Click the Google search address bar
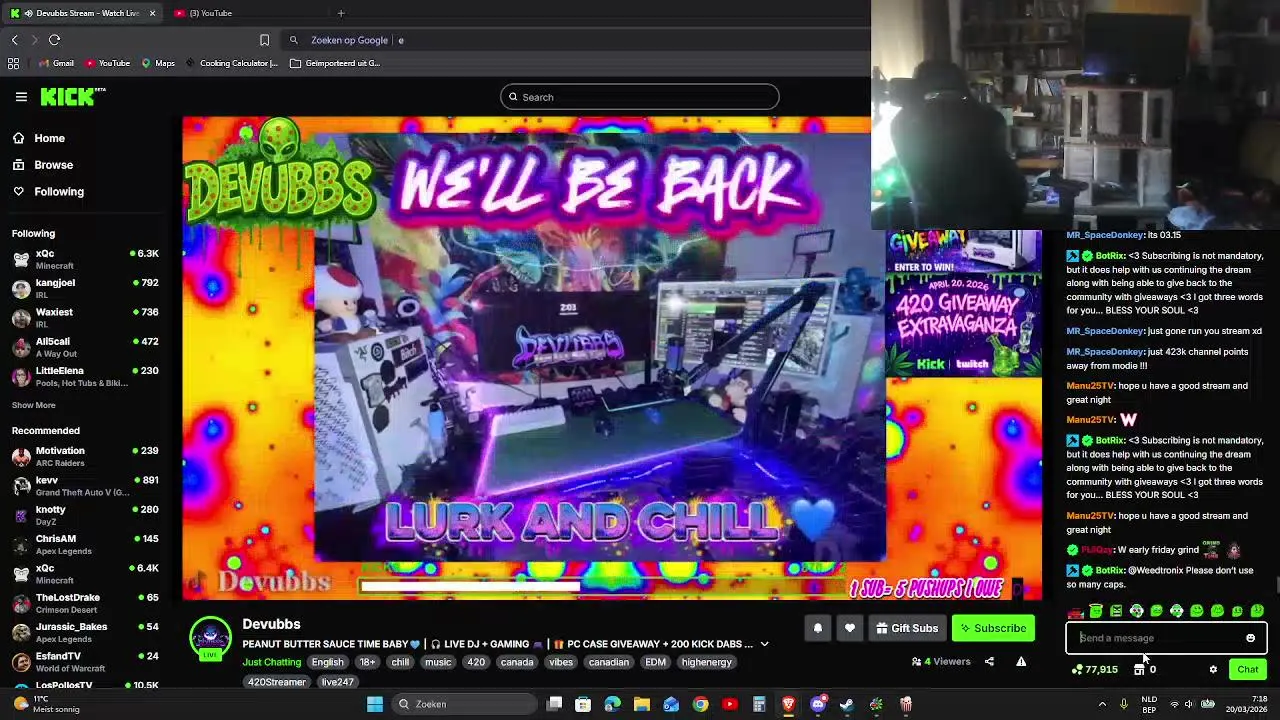This screenshot has width=1280, height=720. click(x=575, y=40)
